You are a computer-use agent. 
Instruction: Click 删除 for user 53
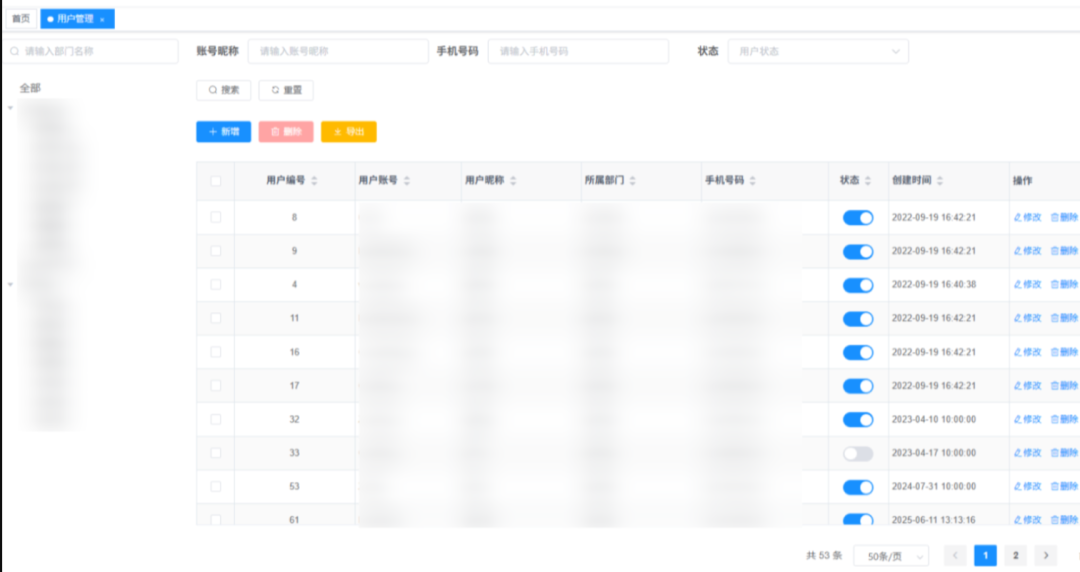click(x=1064, y=487)
